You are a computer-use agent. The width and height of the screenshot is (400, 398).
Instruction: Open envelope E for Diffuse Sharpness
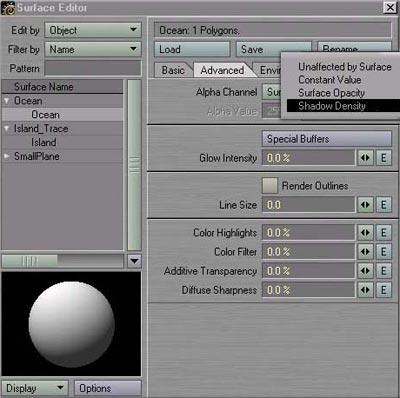pos(384,290)
